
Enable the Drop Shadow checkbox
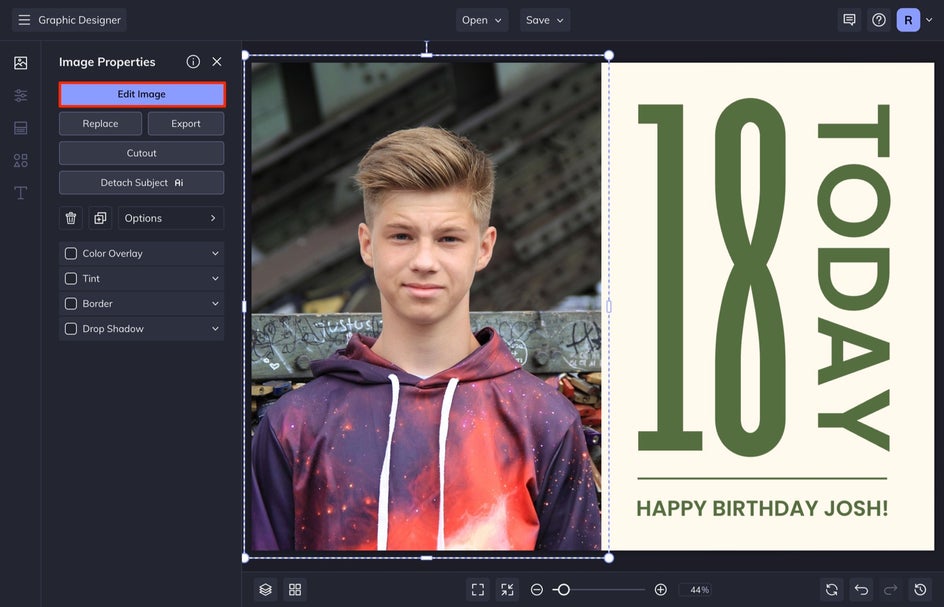tap(71, 329)
